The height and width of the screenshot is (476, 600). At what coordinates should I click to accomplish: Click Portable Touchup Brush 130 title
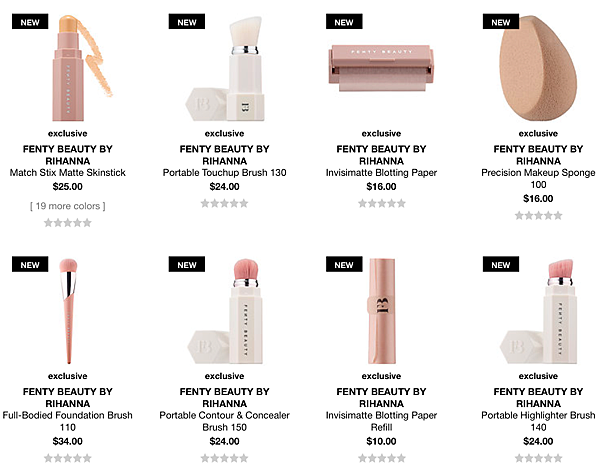(x=225, y=173)
